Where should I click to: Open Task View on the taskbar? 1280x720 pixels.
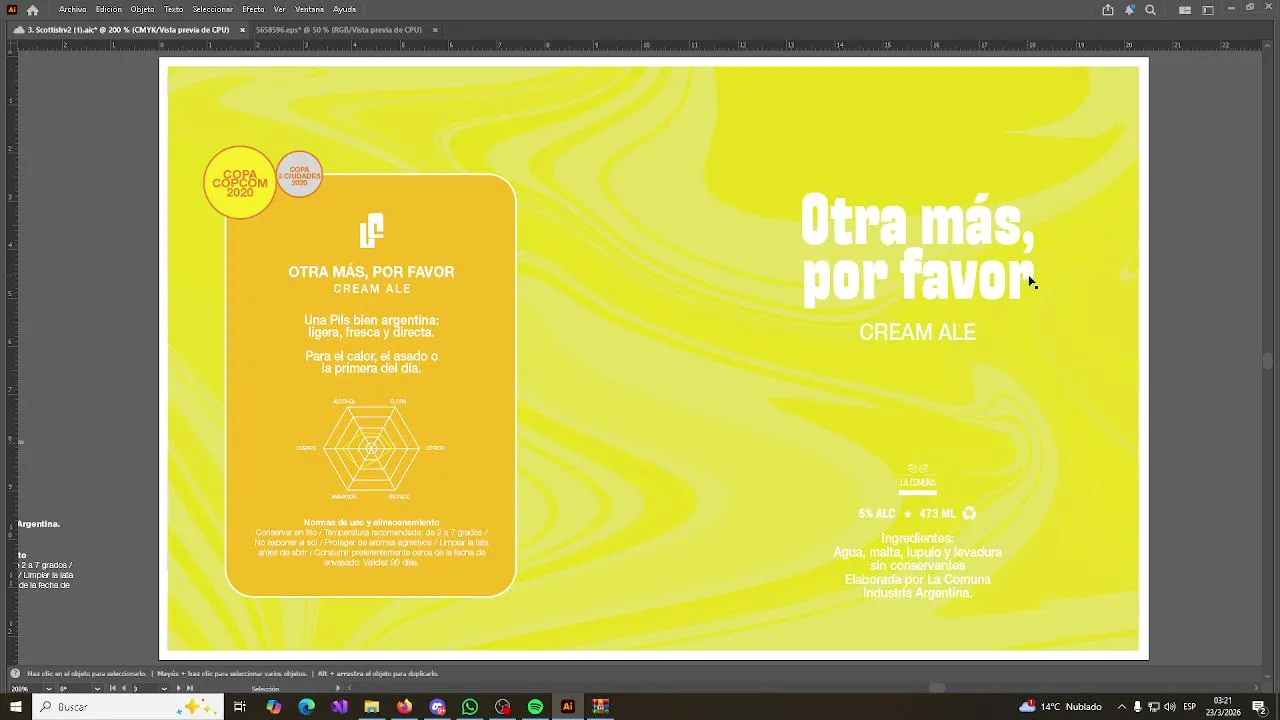[240, 707]
